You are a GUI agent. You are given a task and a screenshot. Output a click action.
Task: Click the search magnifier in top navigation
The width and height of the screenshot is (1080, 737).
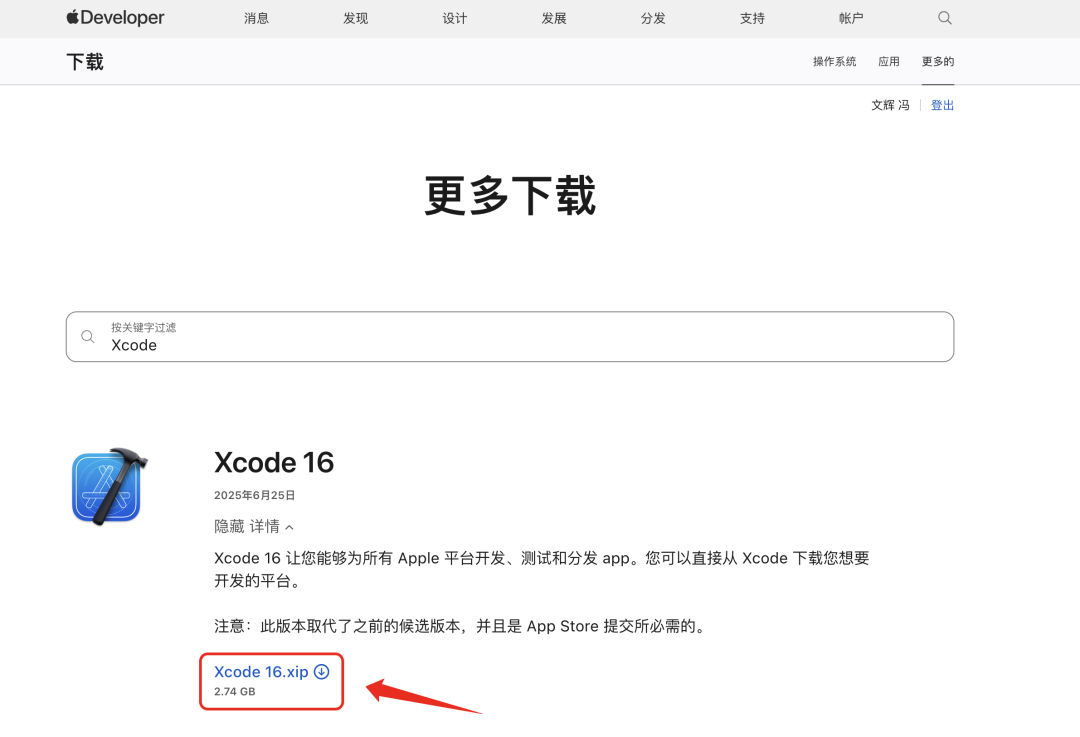[944, 18]
